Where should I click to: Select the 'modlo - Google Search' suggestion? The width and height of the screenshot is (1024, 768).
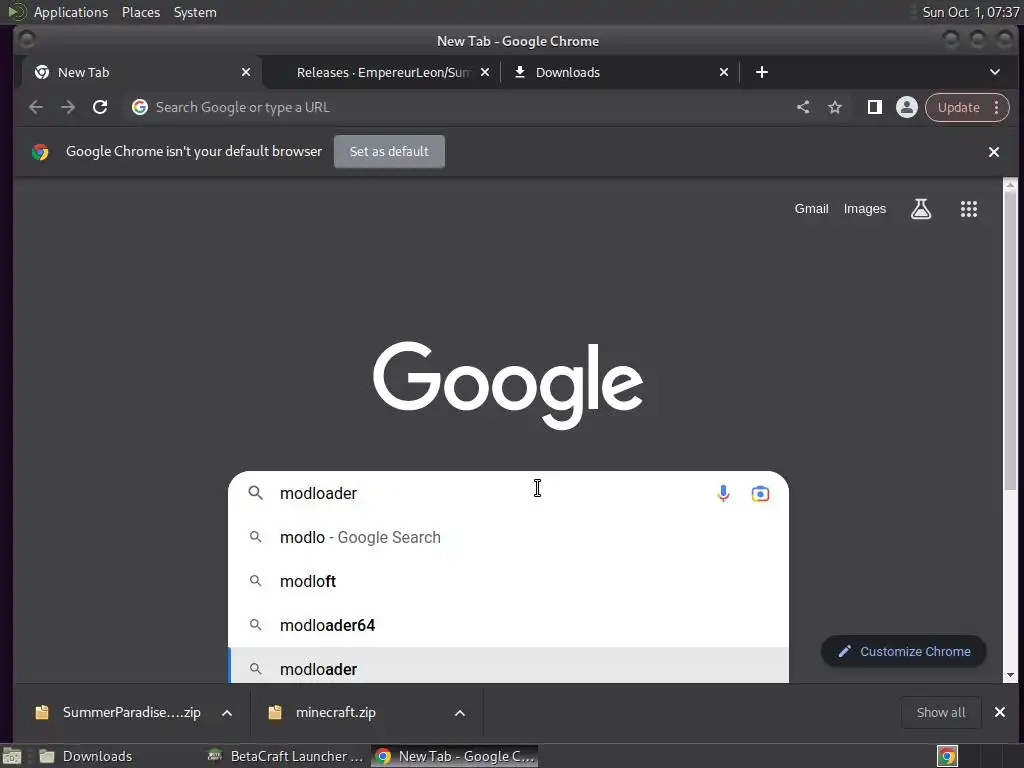tap(508, 537)
